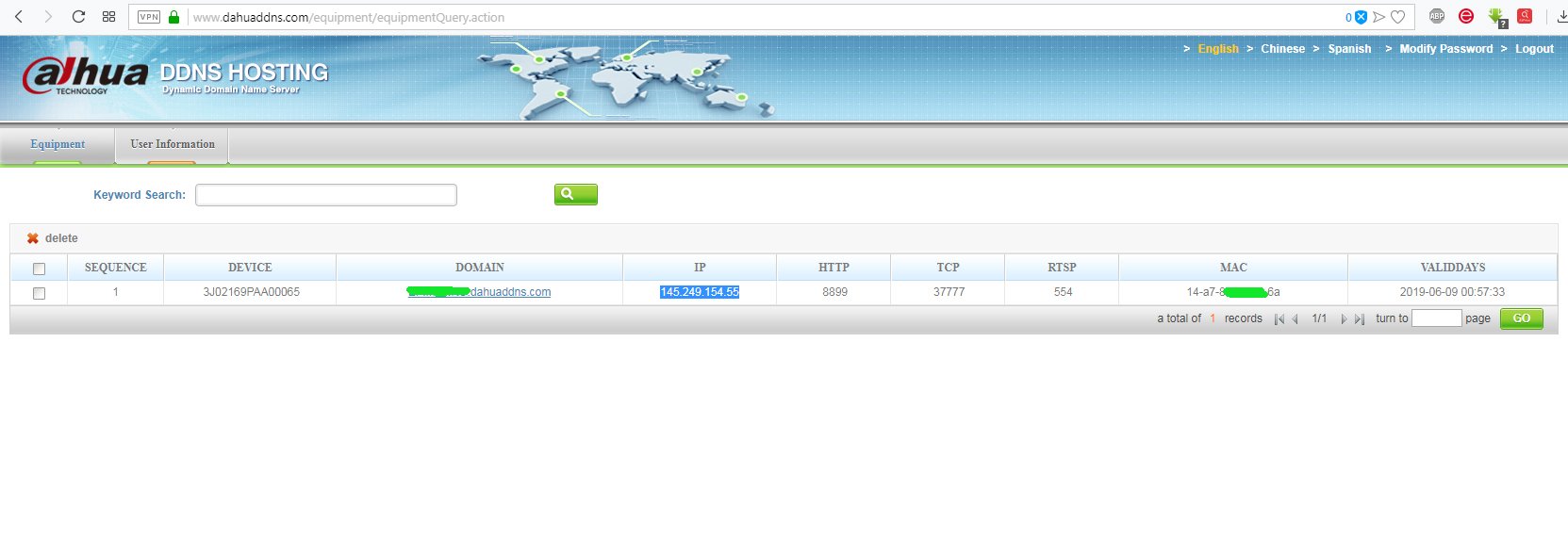This screenshot has width=1568, height=538.
Task: Switch language to Spanish
Action: point(1349,49)
